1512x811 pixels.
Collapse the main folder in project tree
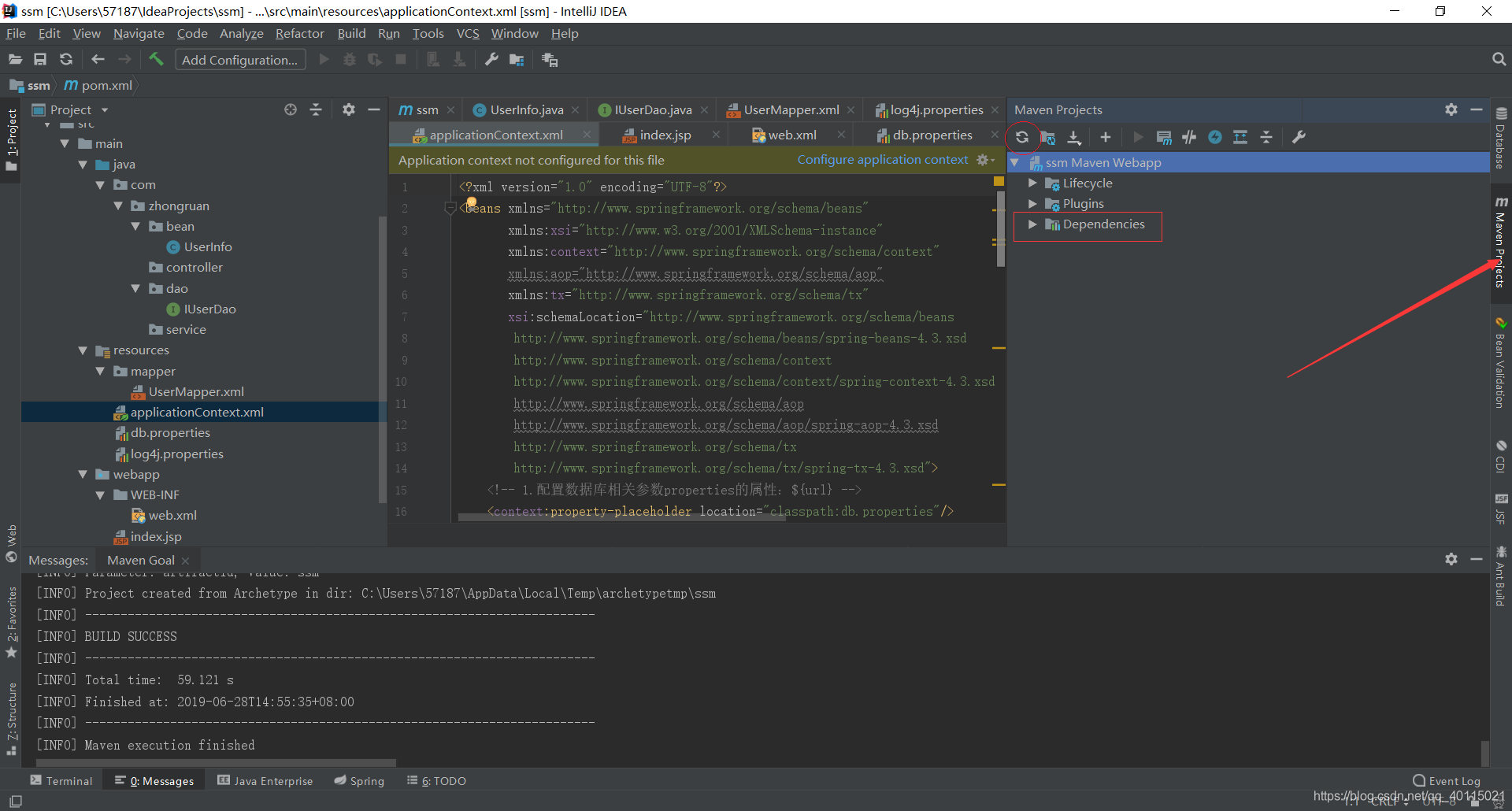coord(65,143)
